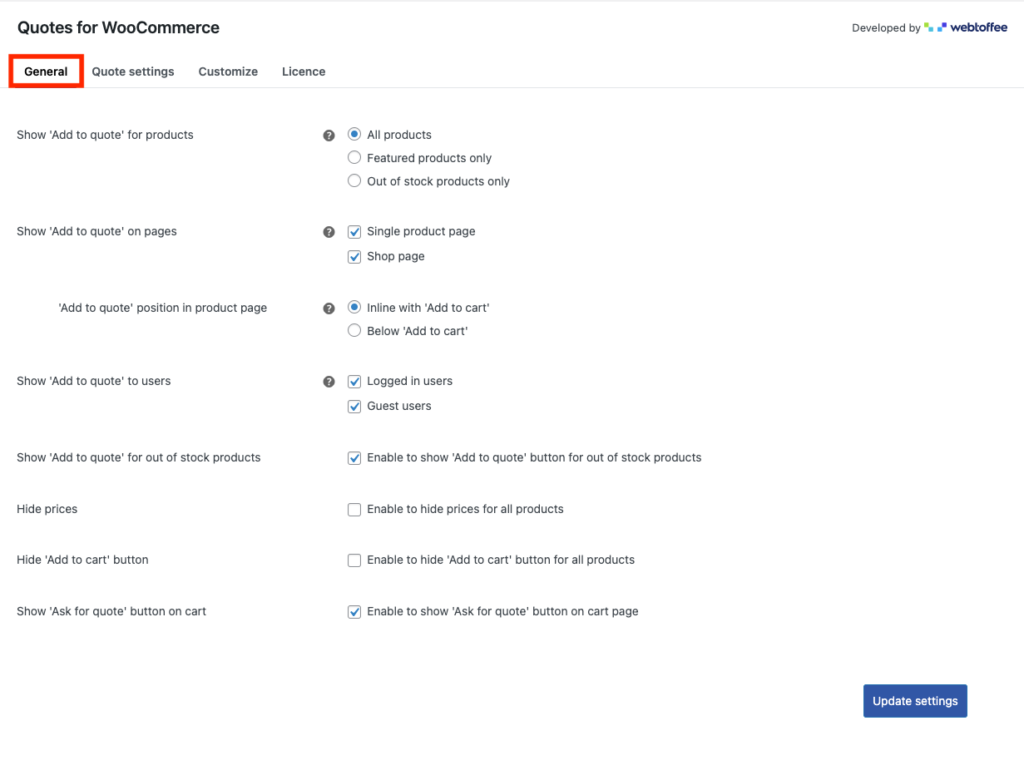Select the All products radio option
Screen dimensions: 1024x765
(x=354, y=134)
